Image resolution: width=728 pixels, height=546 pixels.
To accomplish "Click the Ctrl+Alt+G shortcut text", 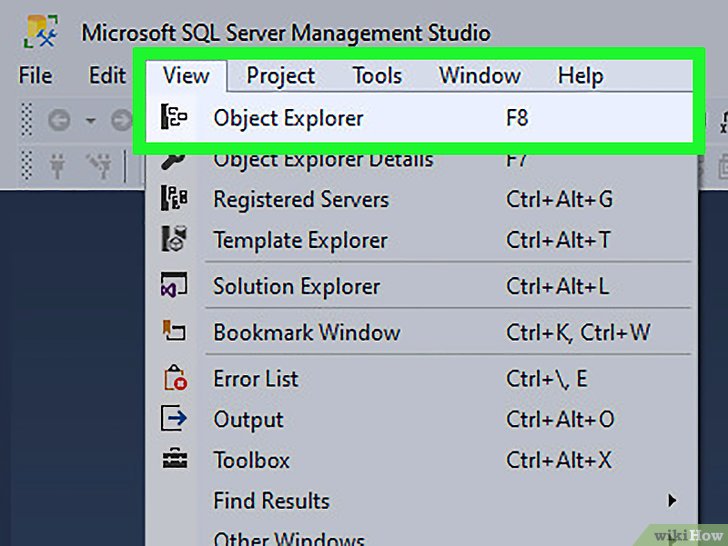I will (559, 200).
